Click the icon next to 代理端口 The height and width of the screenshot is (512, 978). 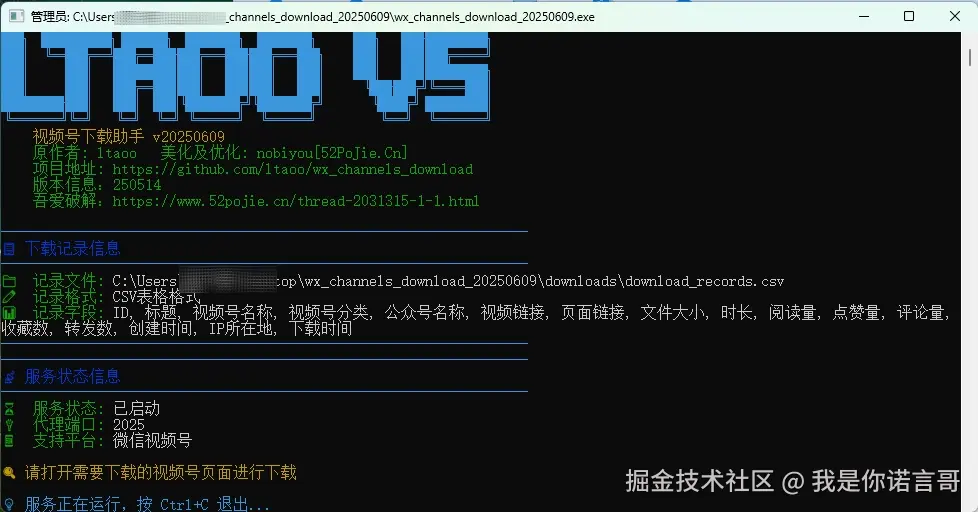9,425
